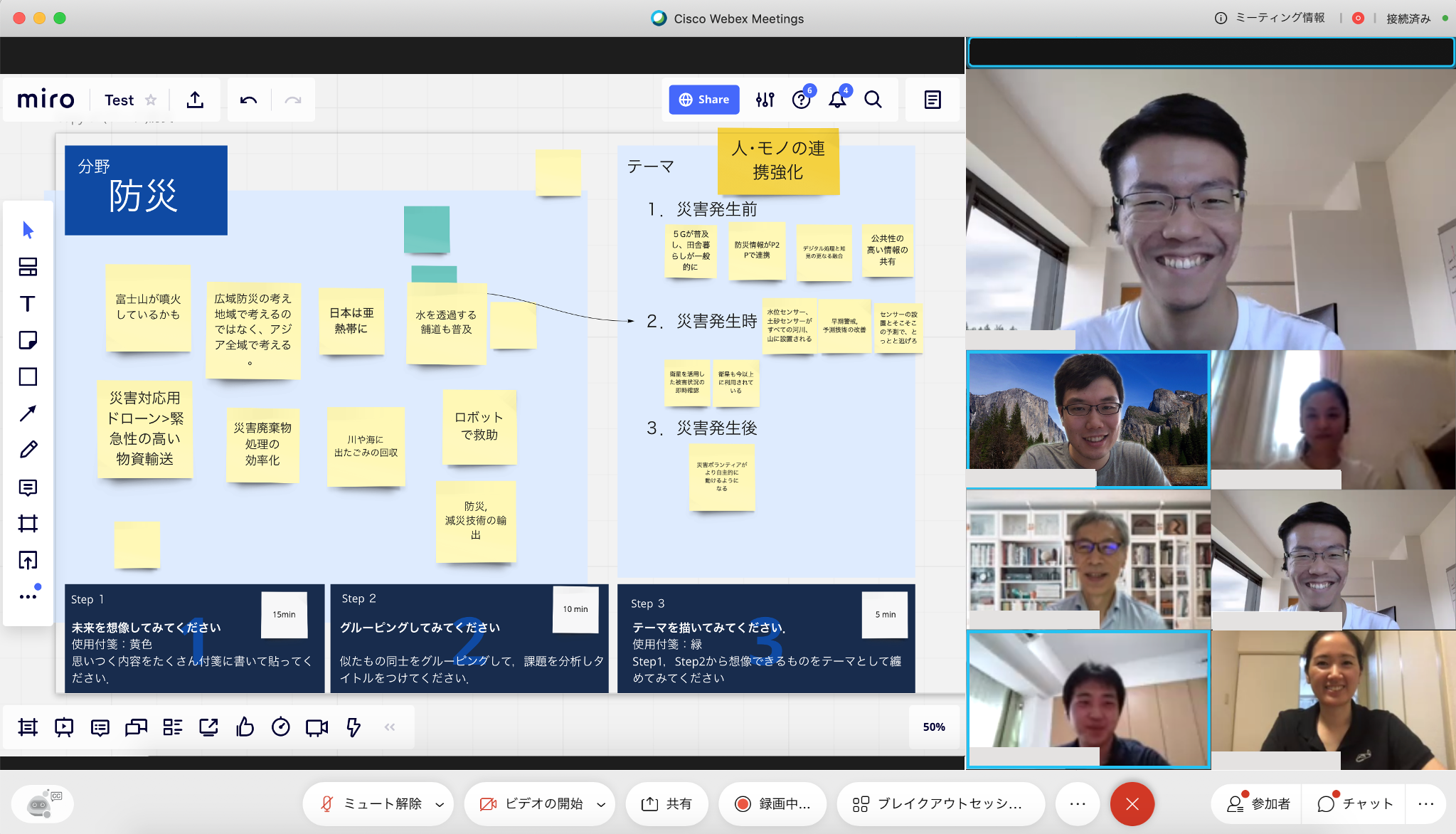This screenshot has height=834, width=1456.
Task: Collapse the bottom Miro toolbar chevrons
Action: 390,727
